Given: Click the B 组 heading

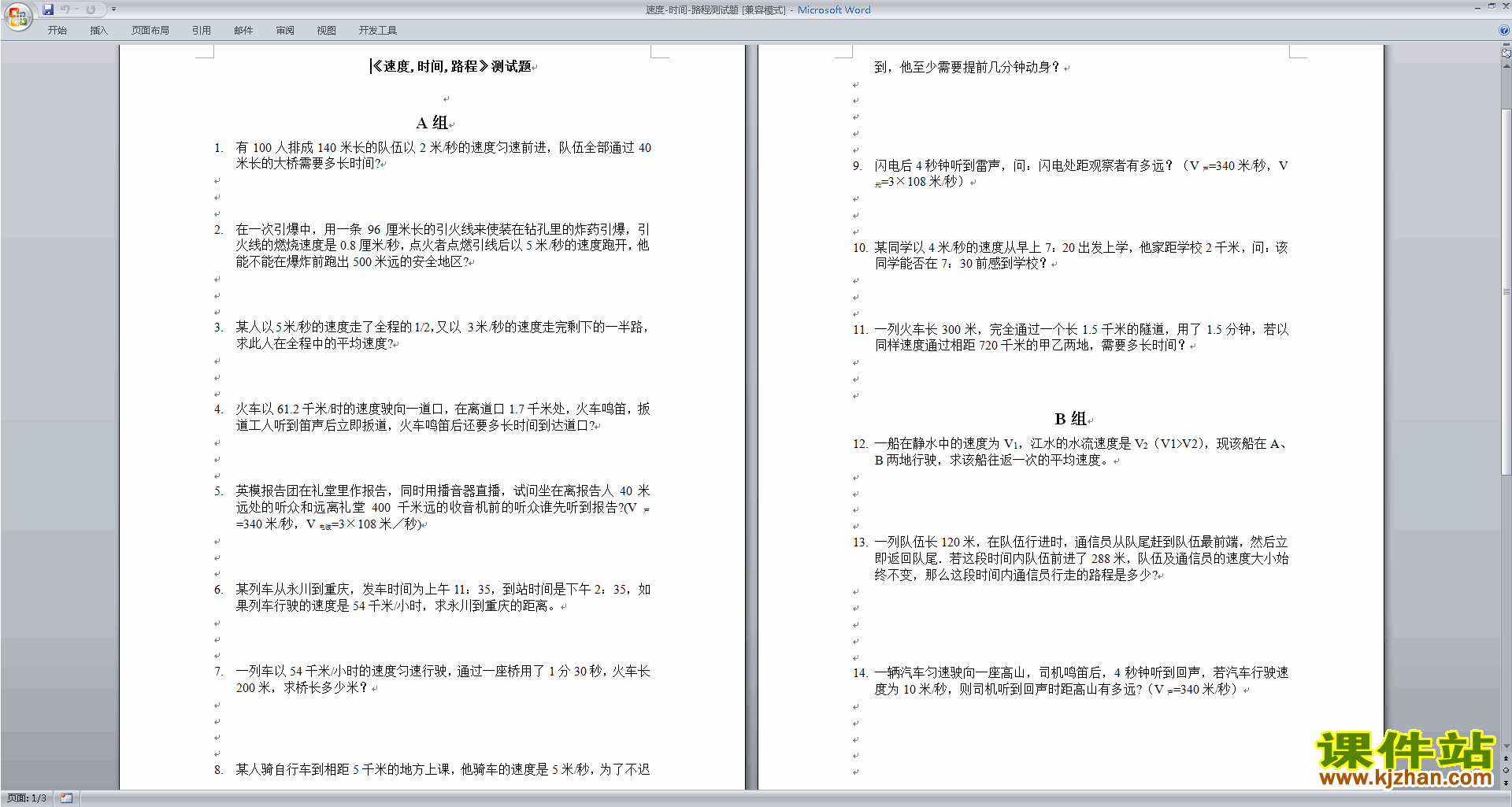Looking at the screenshot, I should 1071,419.
